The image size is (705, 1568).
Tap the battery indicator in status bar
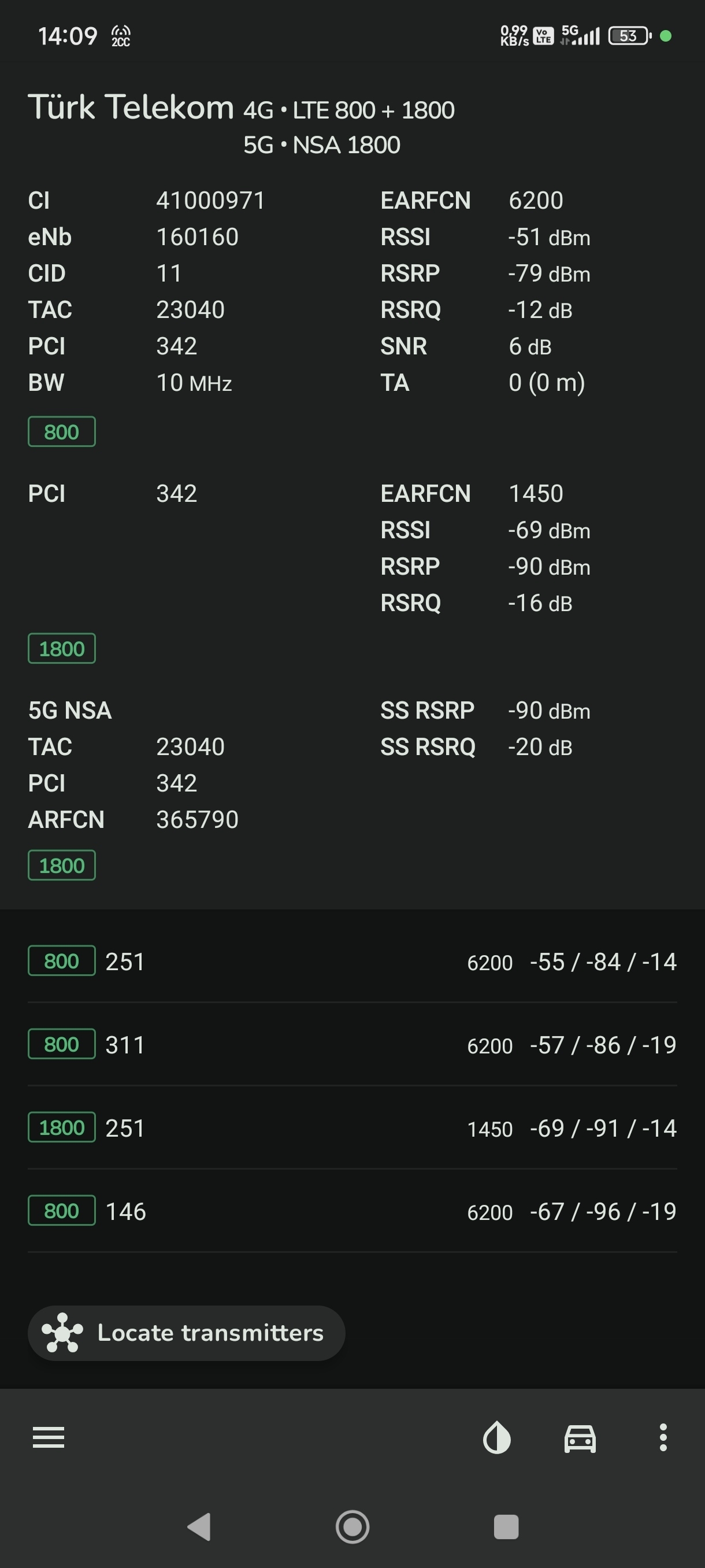click(x=629, y=36)
